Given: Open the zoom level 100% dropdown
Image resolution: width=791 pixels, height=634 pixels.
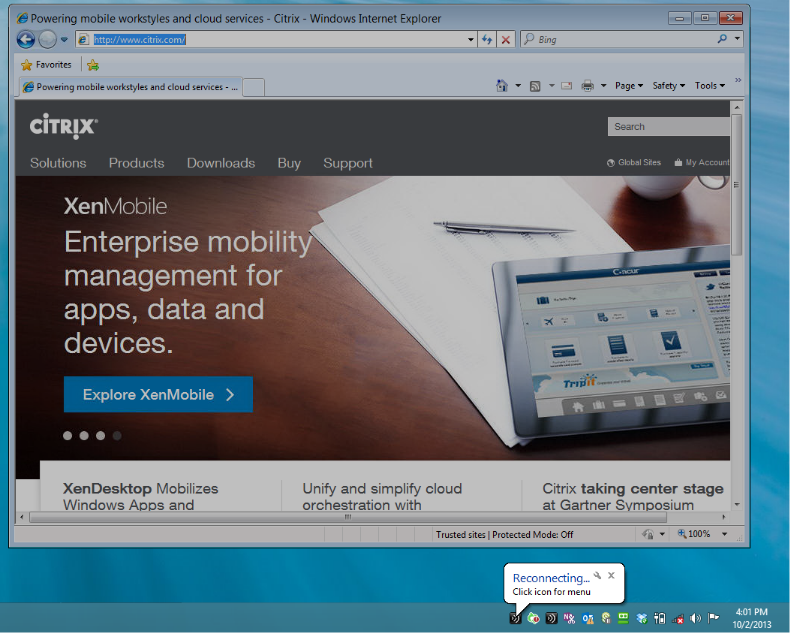Looking at the screenshot, I should [698, 534].
